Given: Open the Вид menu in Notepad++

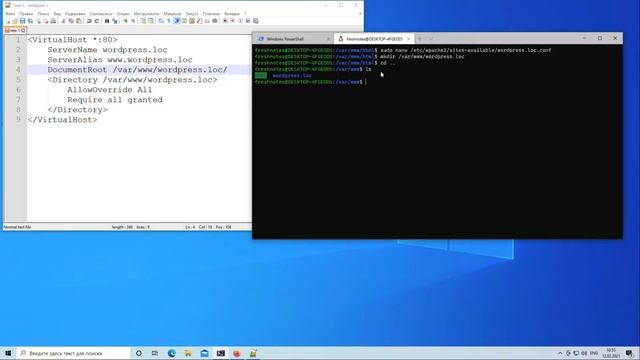Looking at the screenshot, I should pyautogui.click(x=57, y=14).
